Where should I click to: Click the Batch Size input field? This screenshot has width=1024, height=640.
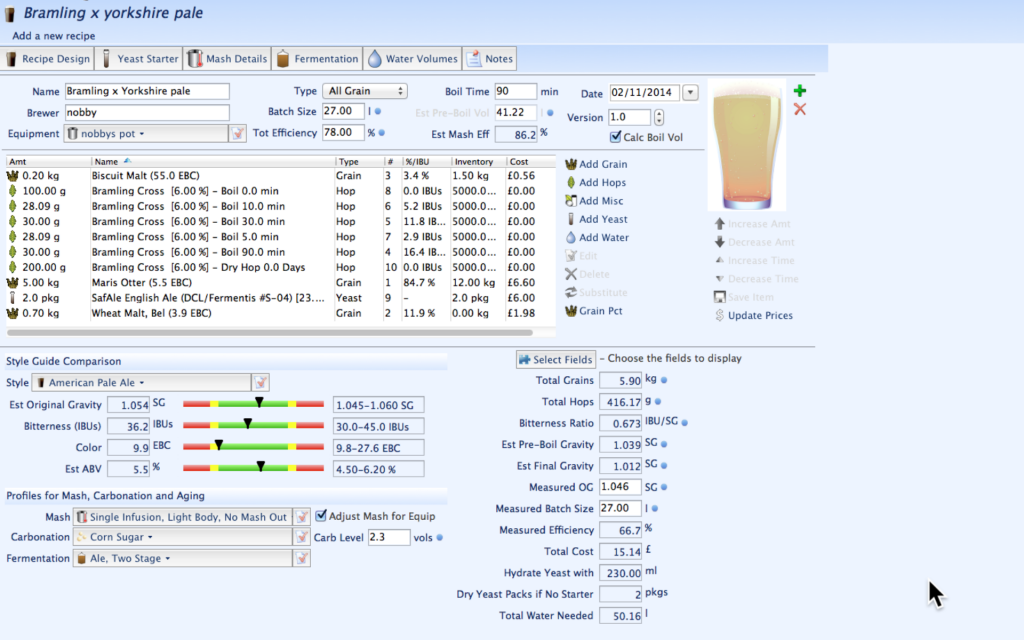click(343, 112)
